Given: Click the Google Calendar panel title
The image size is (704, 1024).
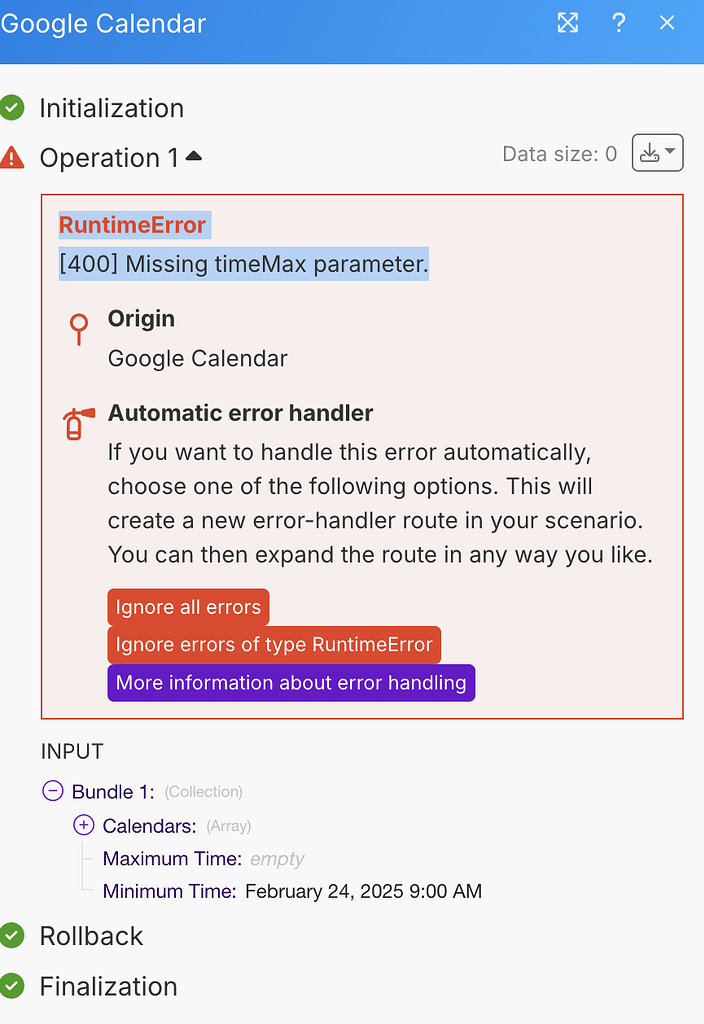Looking at the screenshot, I should pos(103,22).
